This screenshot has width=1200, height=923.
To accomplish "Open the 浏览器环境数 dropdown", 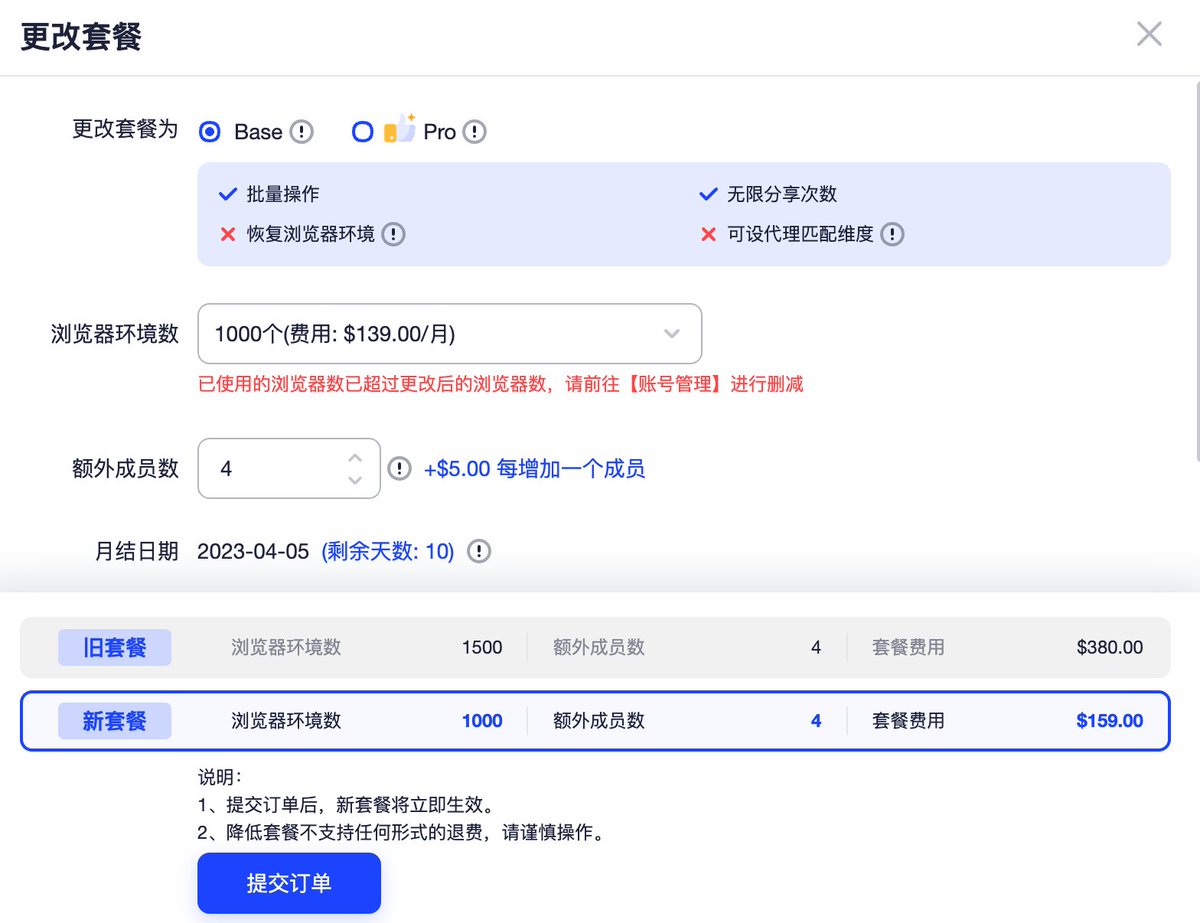I will point(450,334).
